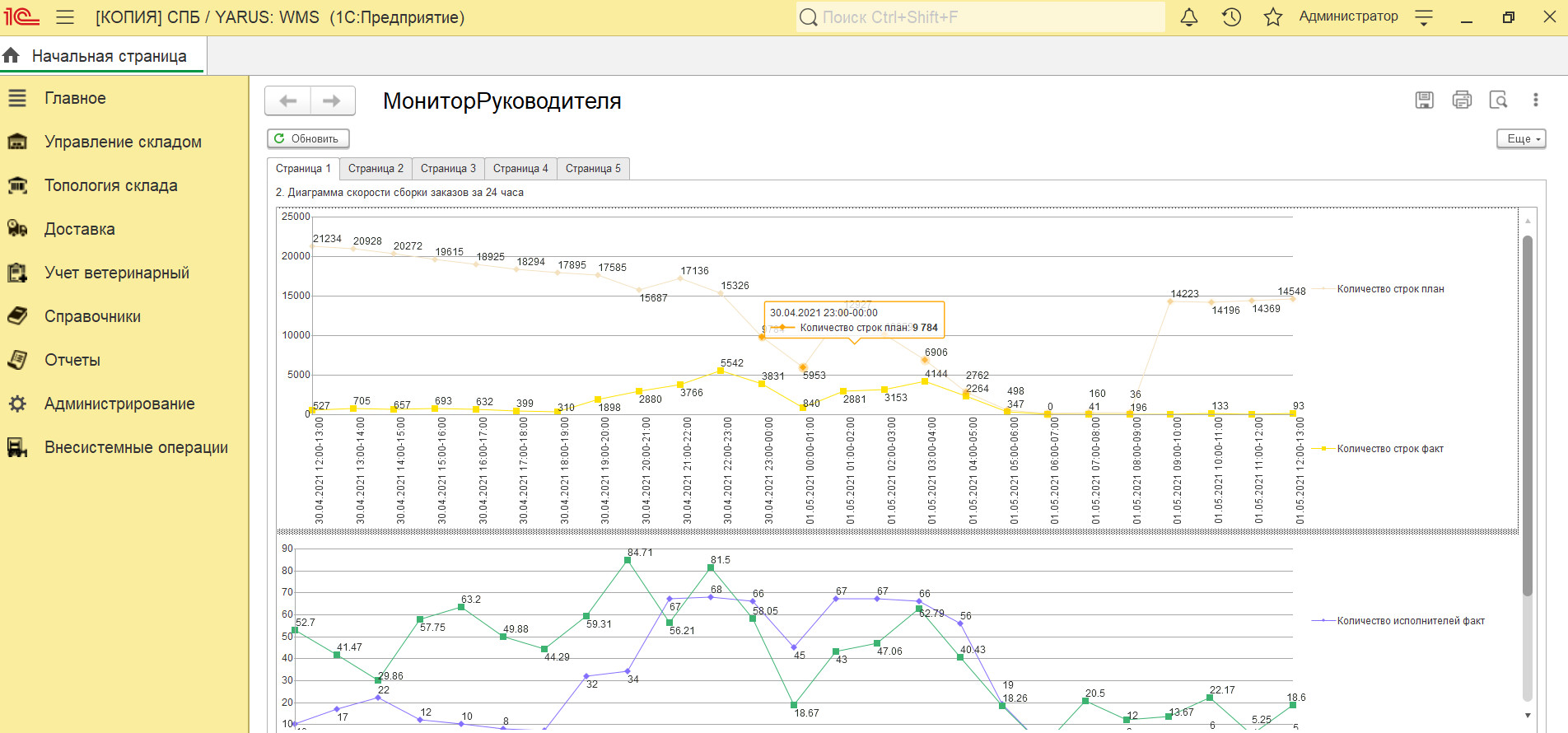
Task: Restore the application window
Action: [1509, 17]
